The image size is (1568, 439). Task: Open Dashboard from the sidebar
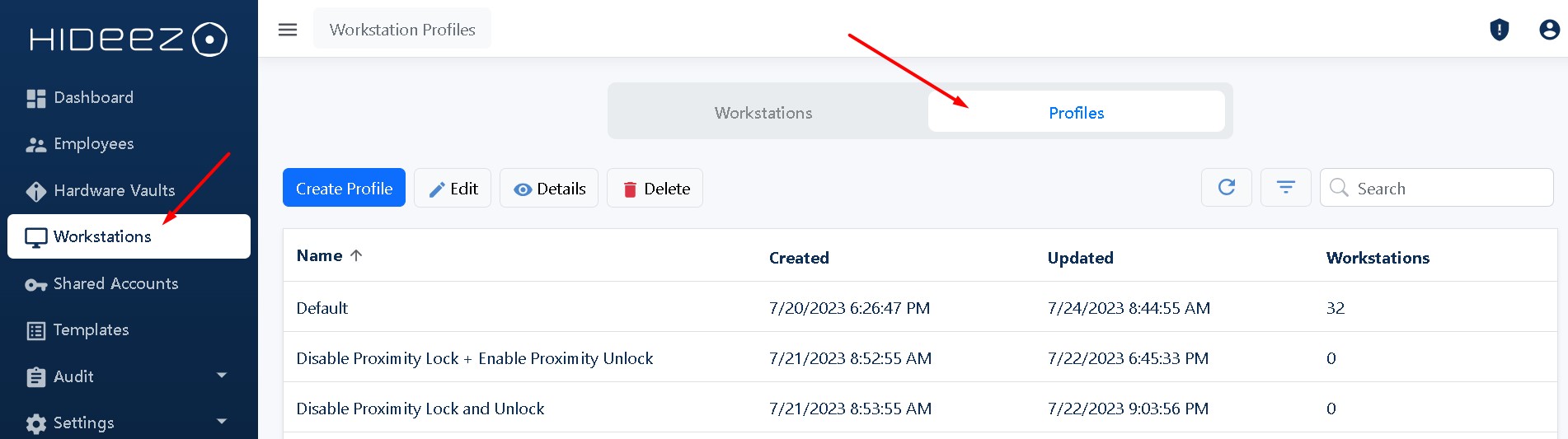tap(92, 98)
